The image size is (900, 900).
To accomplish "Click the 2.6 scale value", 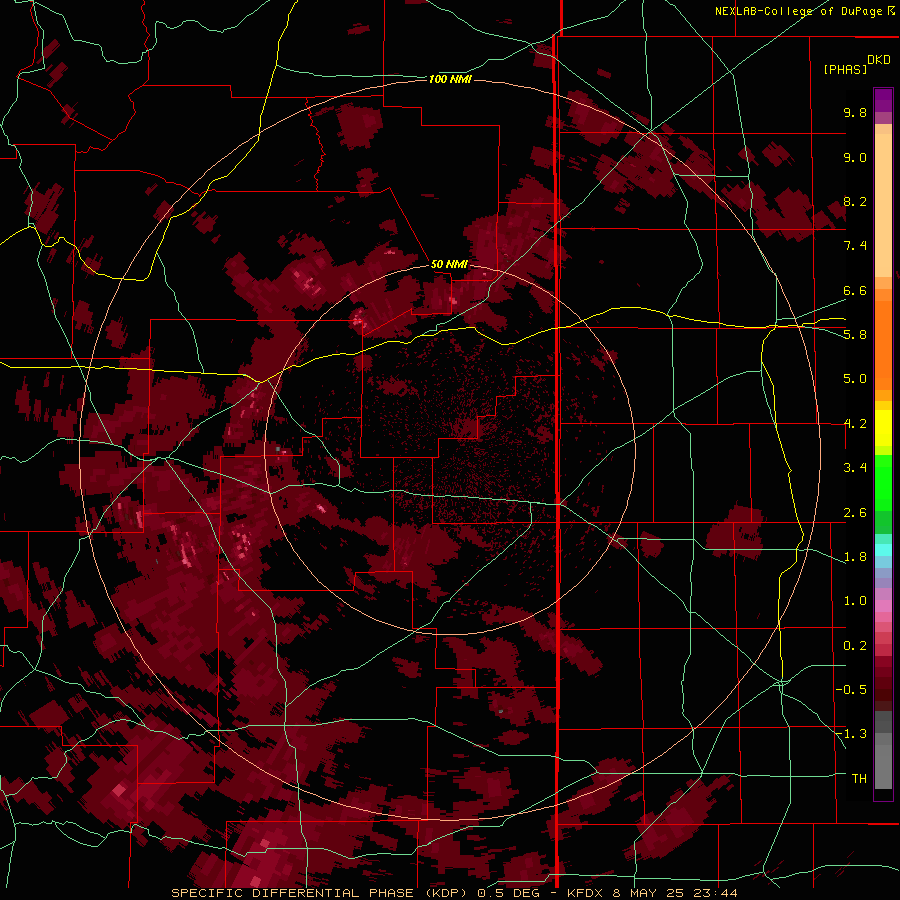I will tap(855, 513).
